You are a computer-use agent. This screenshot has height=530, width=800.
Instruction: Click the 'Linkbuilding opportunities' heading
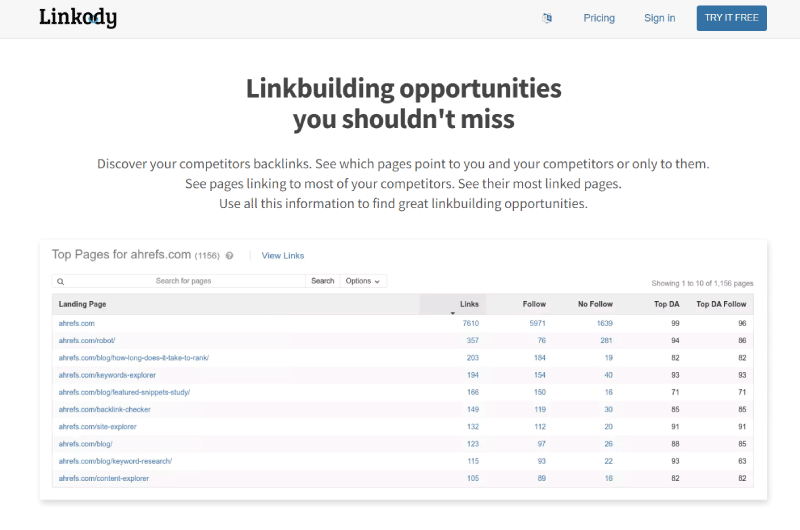tap(404, 88)
